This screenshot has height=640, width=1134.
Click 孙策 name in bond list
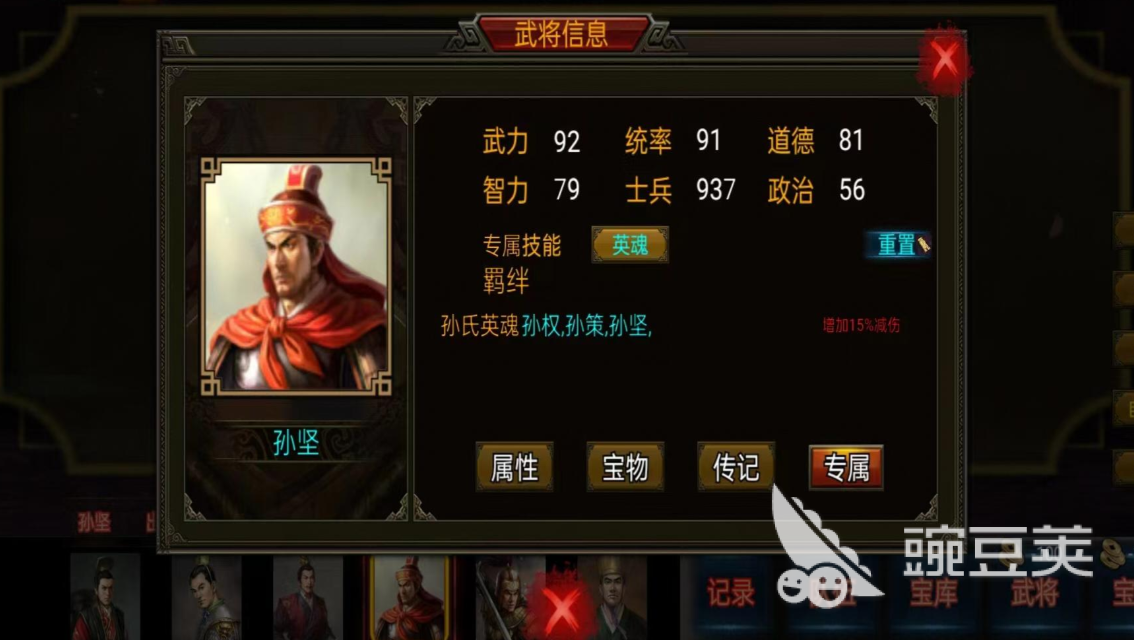click(x=584, y=326)
